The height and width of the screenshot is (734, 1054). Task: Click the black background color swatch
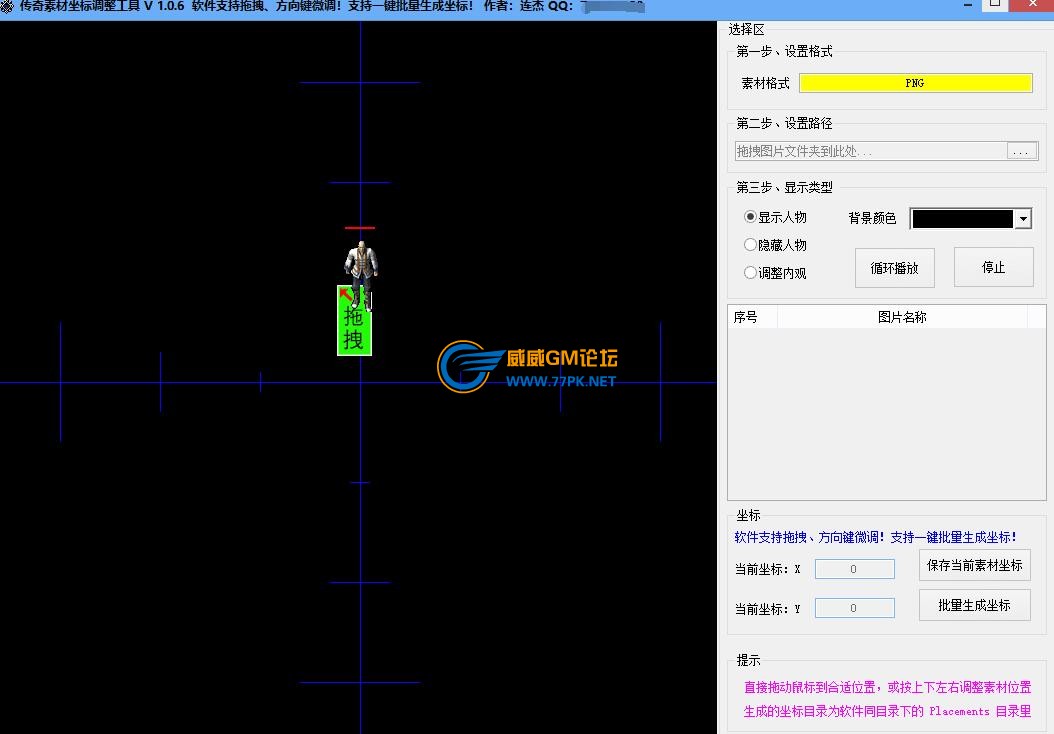[962, 218]
